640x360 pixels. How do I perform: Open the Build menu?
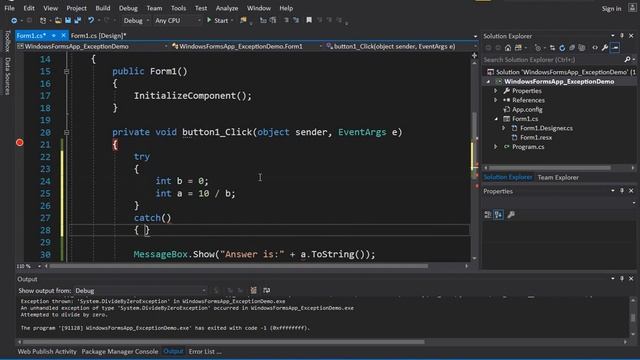pyautogui.click(x=103, y=8)
